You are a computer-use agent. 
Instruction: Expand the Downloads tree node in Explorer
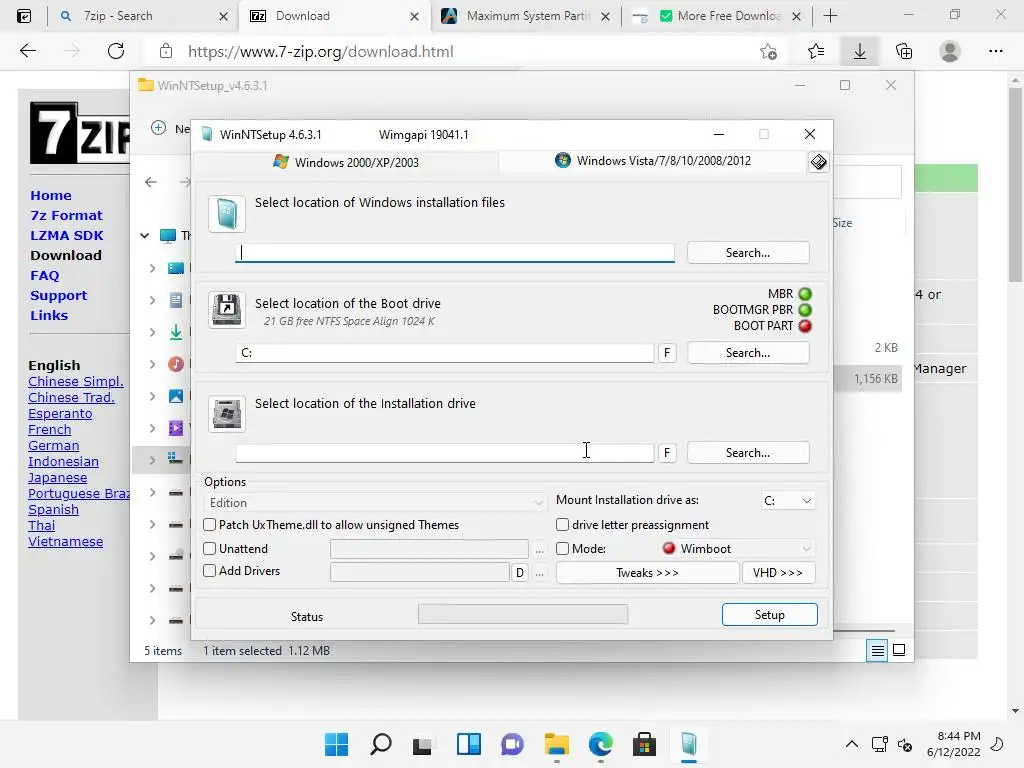(x=152, y=332)
